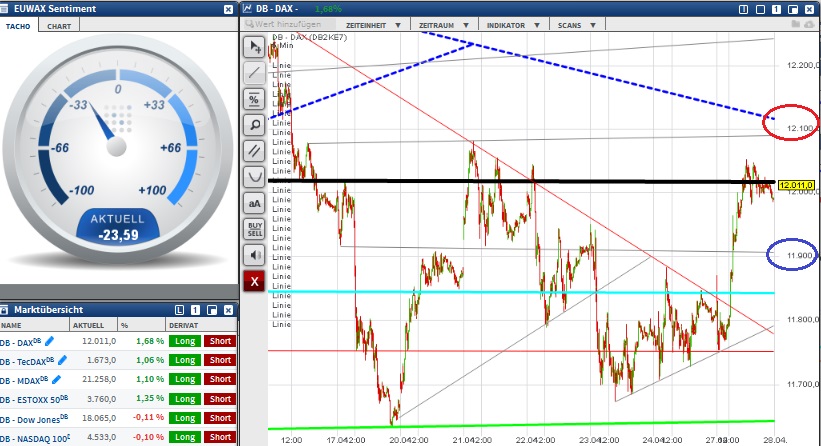
Task: Switch to the CHART tab in EUWAX Sentiment
Action: 59,26
